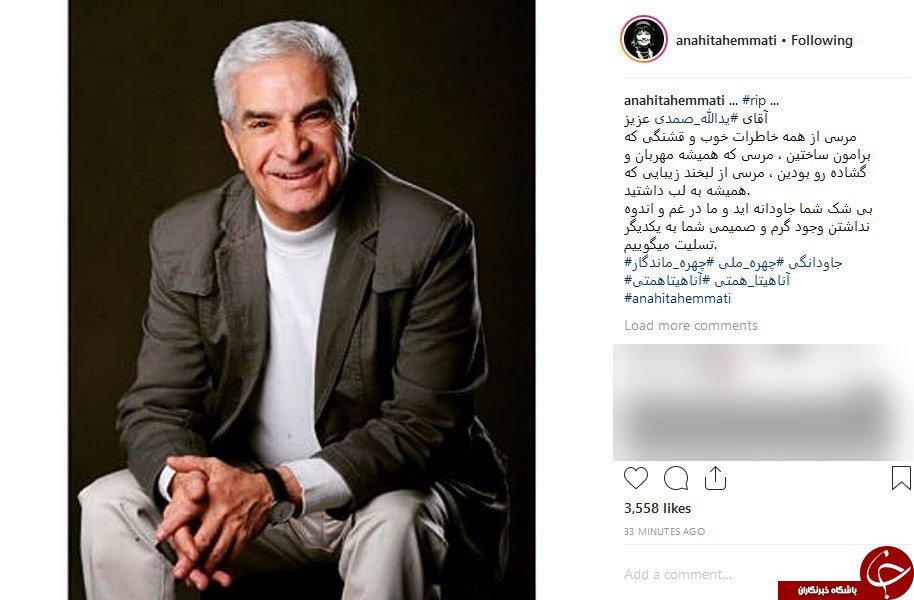View the 3,558 likes list

point(657,508)
